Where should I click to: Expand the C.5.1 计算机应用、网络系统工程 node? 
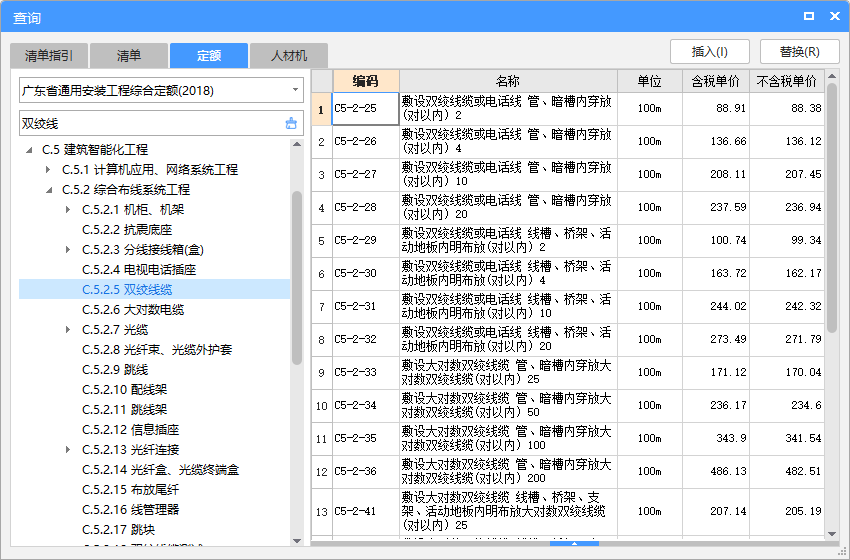click(49, 170)
